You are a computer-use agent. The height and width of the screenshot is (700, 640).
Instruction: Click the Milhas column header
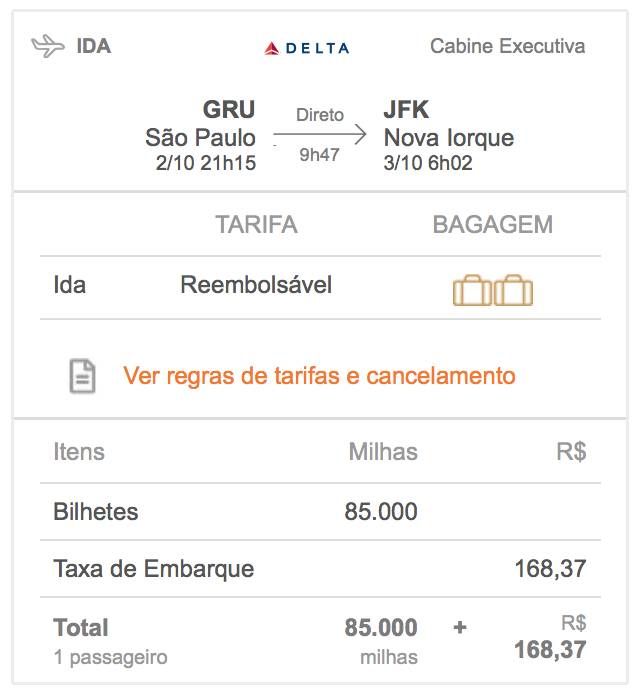pos(383,451)
